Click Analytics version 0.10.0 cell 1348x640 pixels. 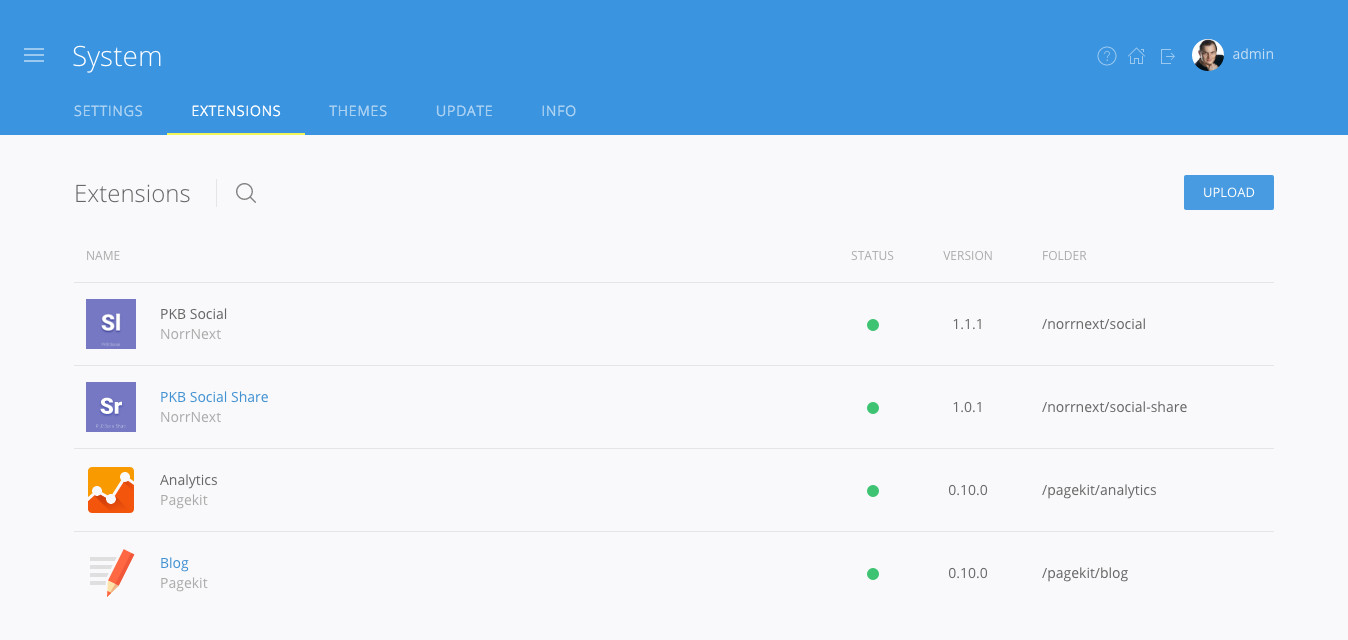point(968,490)
